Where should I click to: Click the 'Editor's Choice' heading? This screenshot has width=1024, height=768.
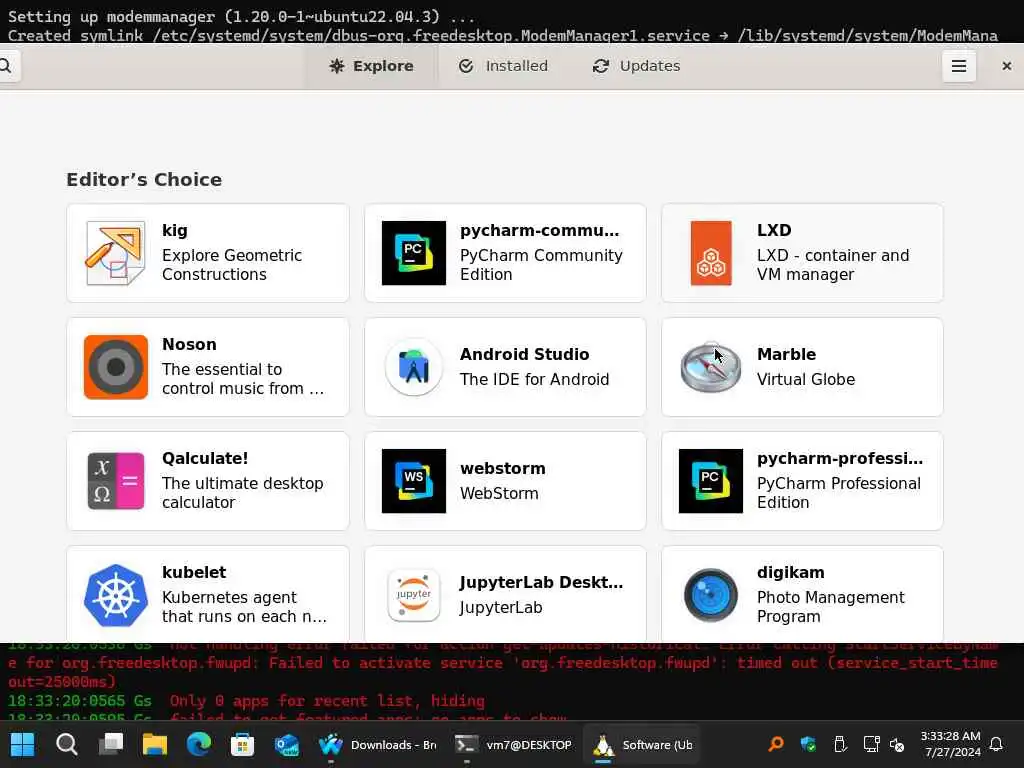coord(144,180)
